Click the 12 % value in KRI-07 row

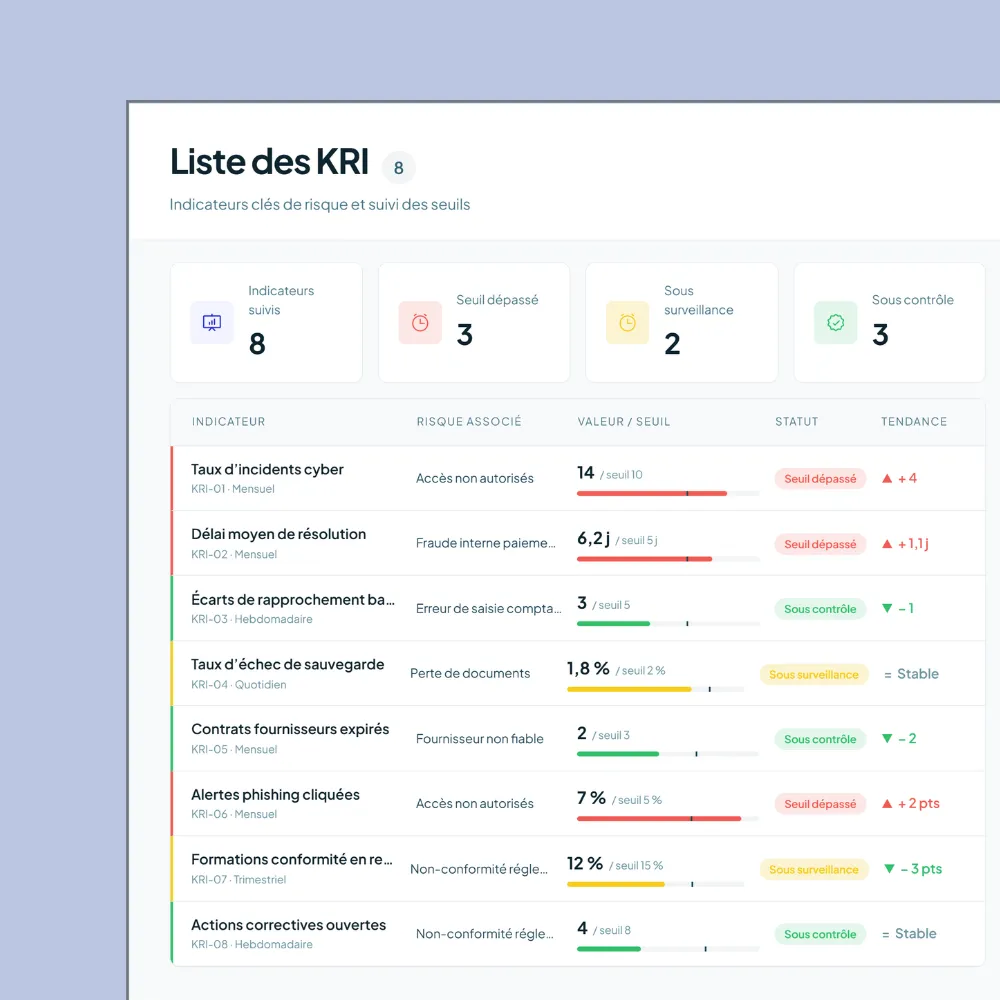point(585,864)
